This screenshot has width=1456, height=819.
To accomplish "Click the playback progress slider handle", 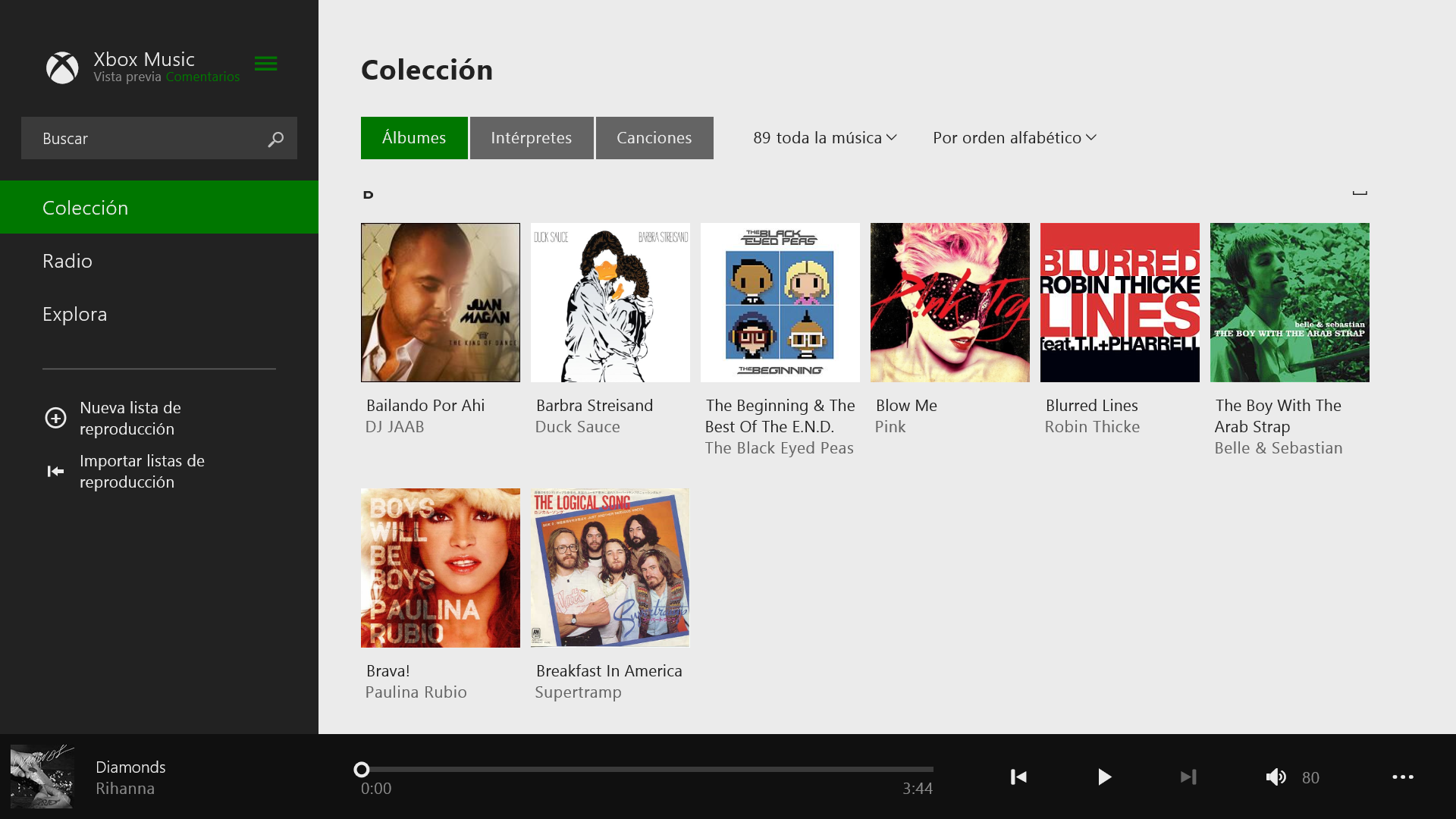I will pyautogui.click(x=362, y=770).
